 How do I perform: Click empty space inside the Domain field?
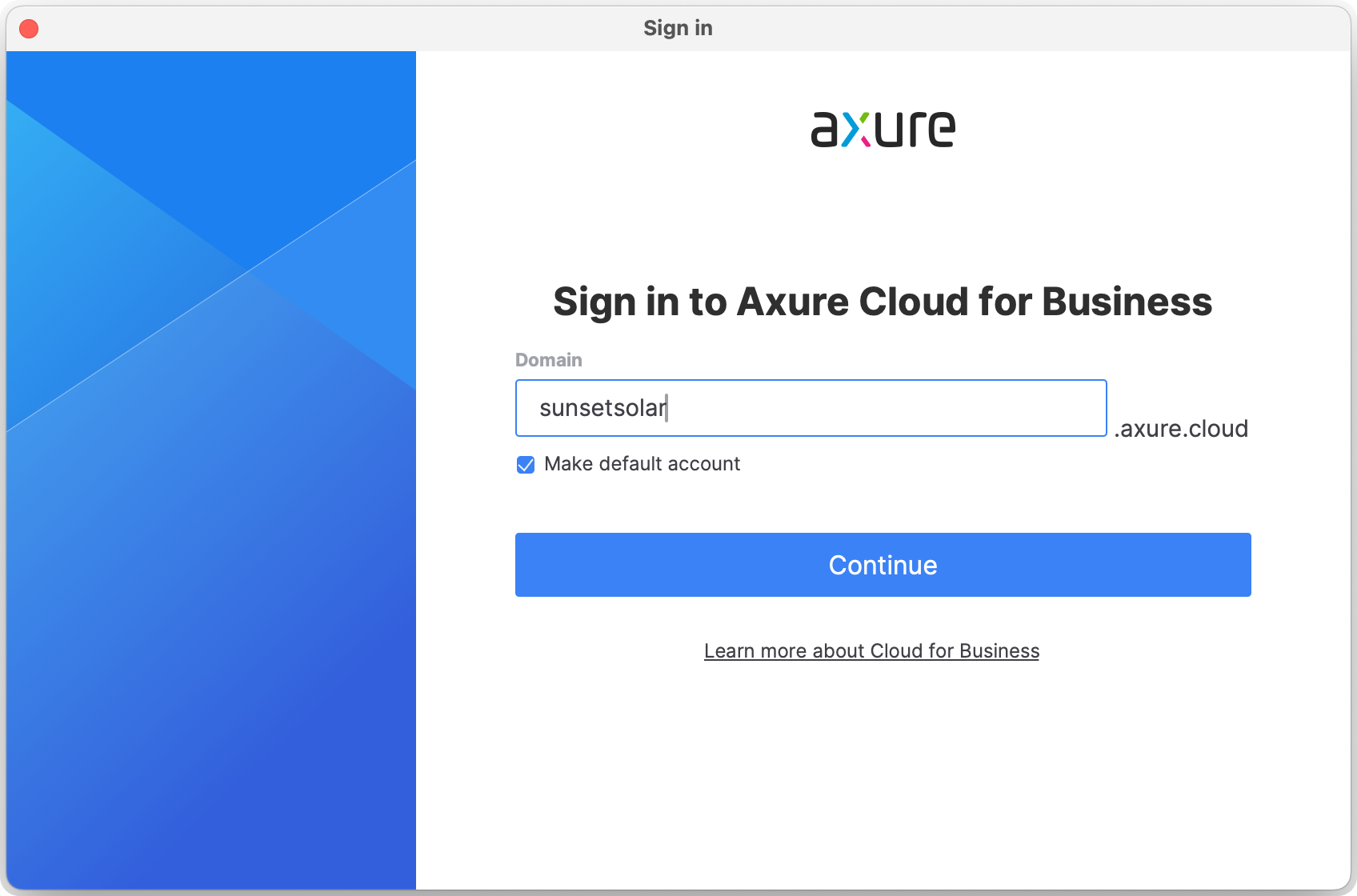[x=920, y=408]
